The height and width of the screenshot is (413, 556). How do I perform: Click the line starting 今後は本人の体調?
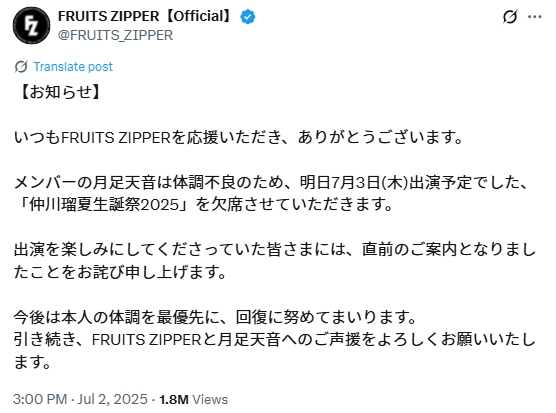point(215,317)
